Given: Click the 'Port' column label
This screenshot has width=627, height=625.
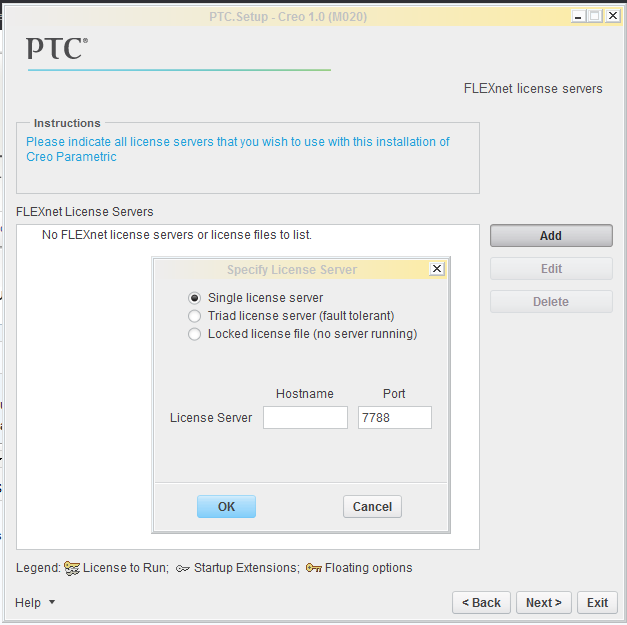Looking at the screenshot, I should (x=394, y=394).
